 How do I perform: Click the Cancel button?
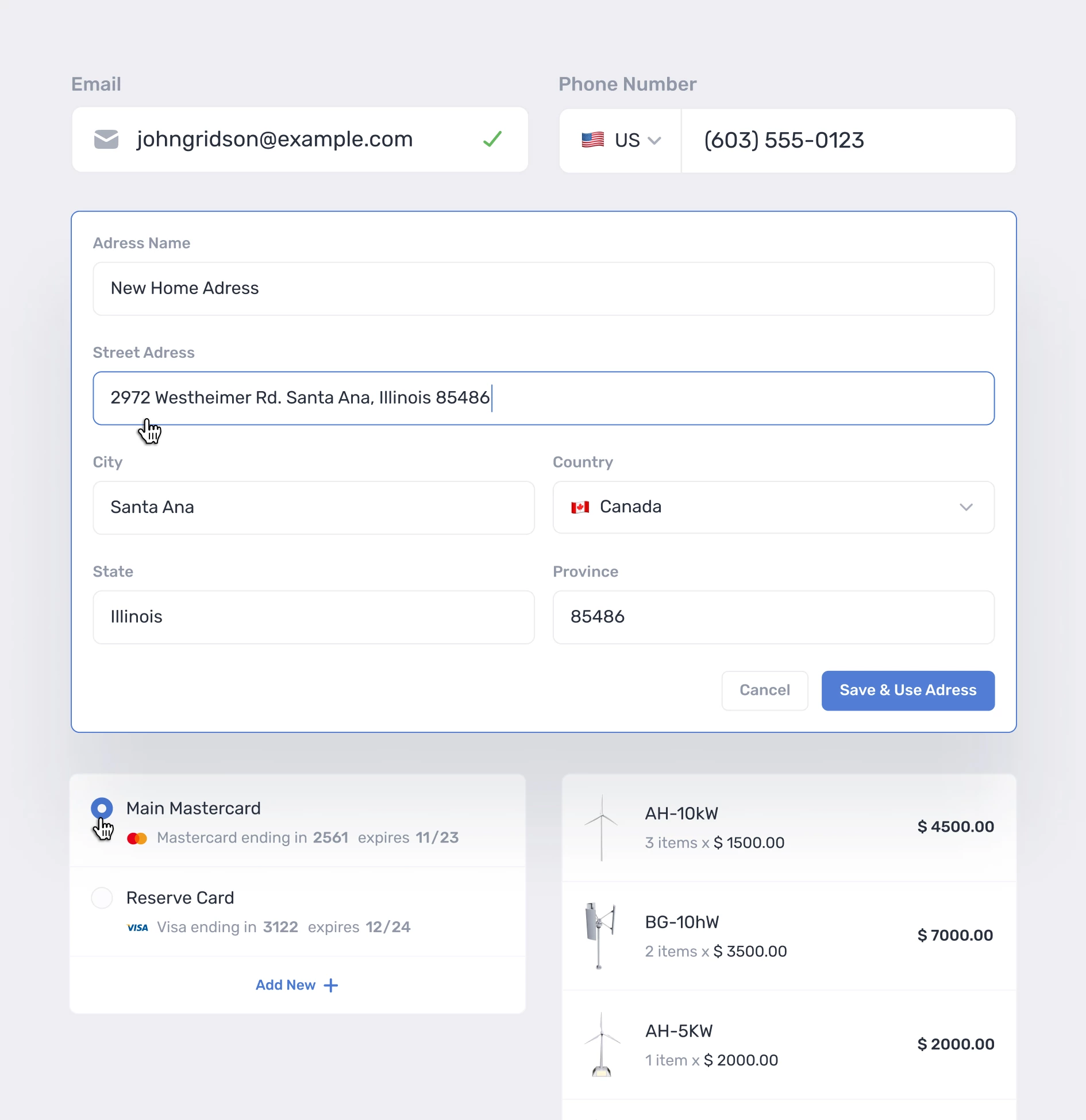764,690
